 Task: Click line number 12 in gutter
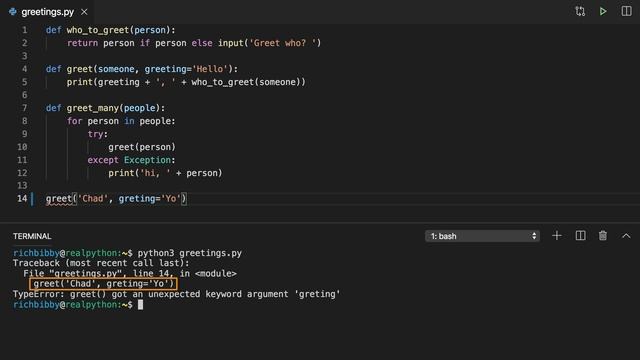pos(22,173)
